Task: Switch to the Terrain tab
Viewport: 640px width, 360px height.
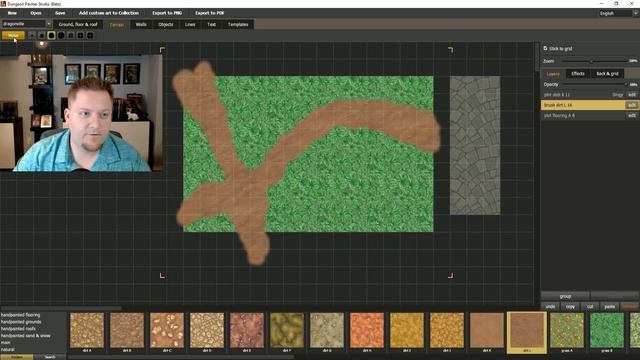Action: click(116, 24)
